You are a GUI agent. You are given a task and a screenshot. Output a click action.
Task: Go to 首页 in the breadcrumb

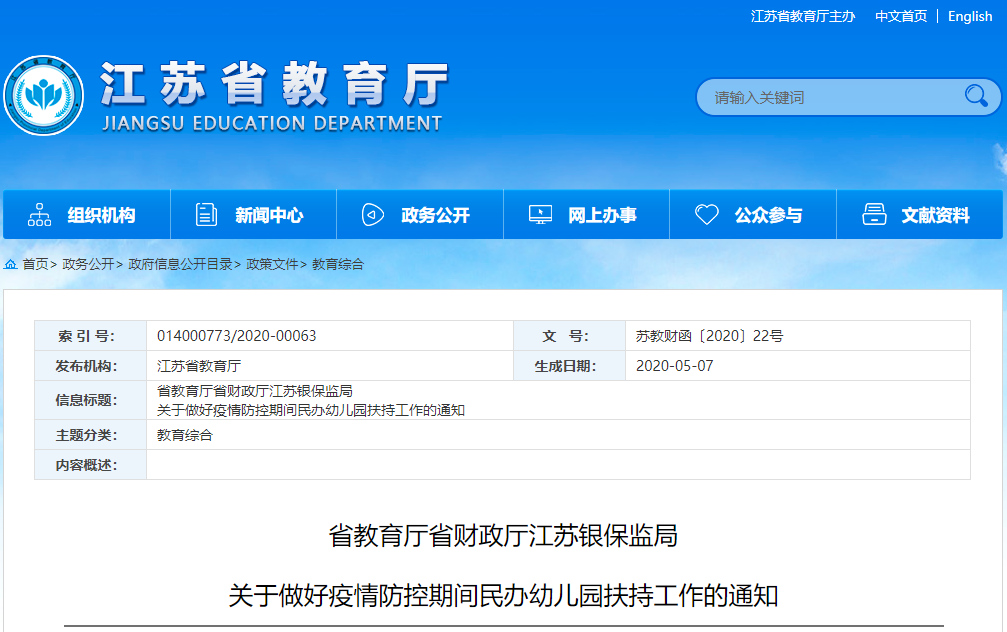35,264
